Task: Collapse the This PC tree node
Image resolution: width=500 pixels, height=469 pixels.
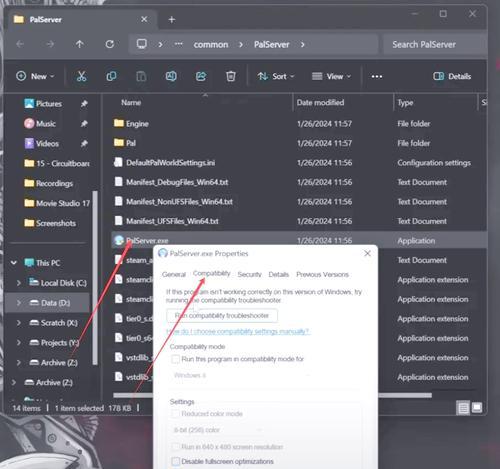Action: pos(14,263)
